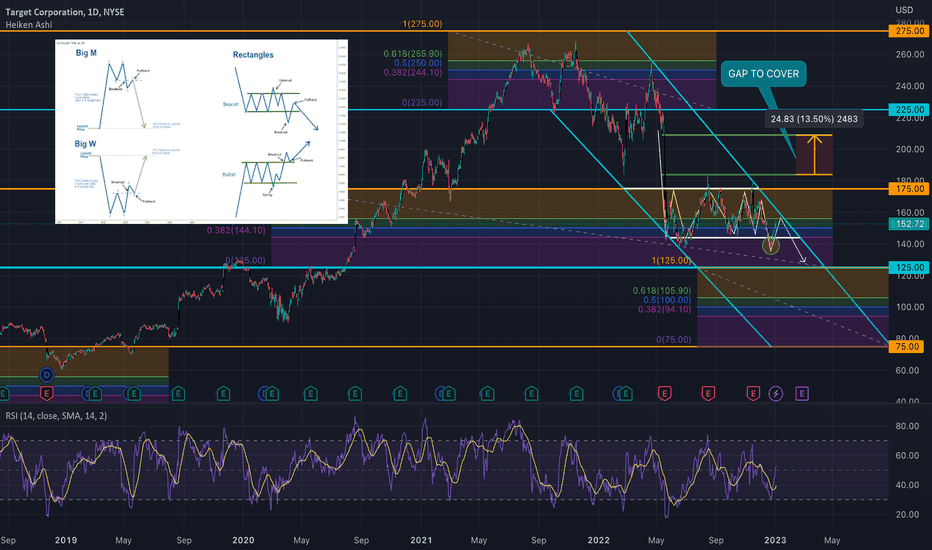This screenshot has height=550, width=932.
Task: Click the 1(125.00) Fibonacci label
Action: (672, 260)
